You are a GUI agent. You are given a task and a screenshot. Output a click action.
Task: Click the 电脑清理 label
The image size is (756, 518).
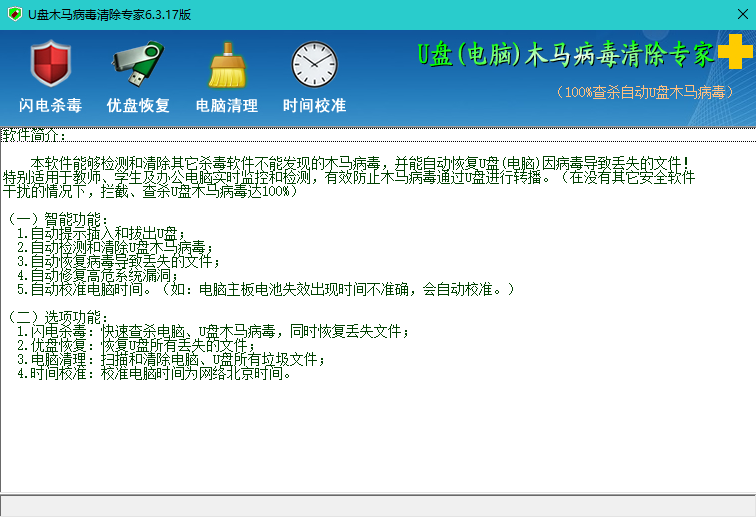click(227, 105)
